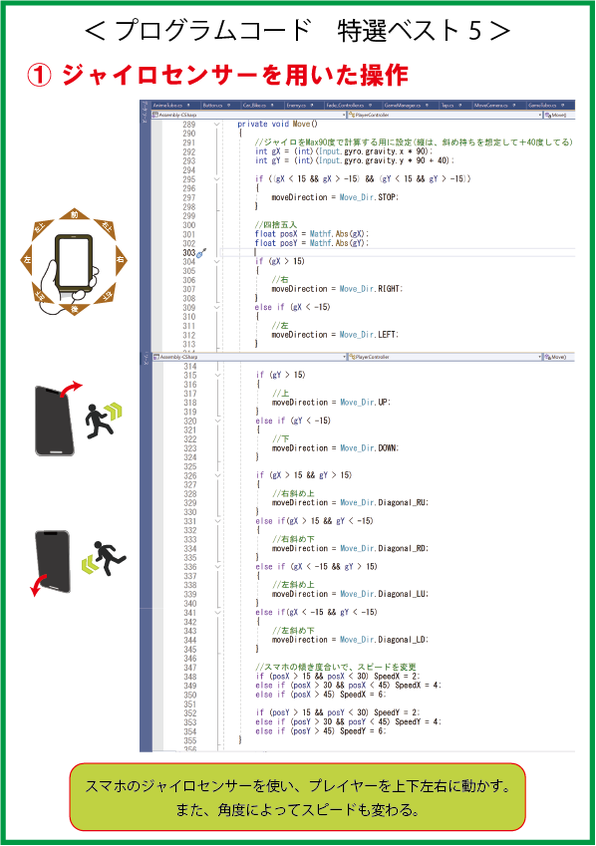Collapse the if (gY > 15) block at line 315

click(217, 375)
